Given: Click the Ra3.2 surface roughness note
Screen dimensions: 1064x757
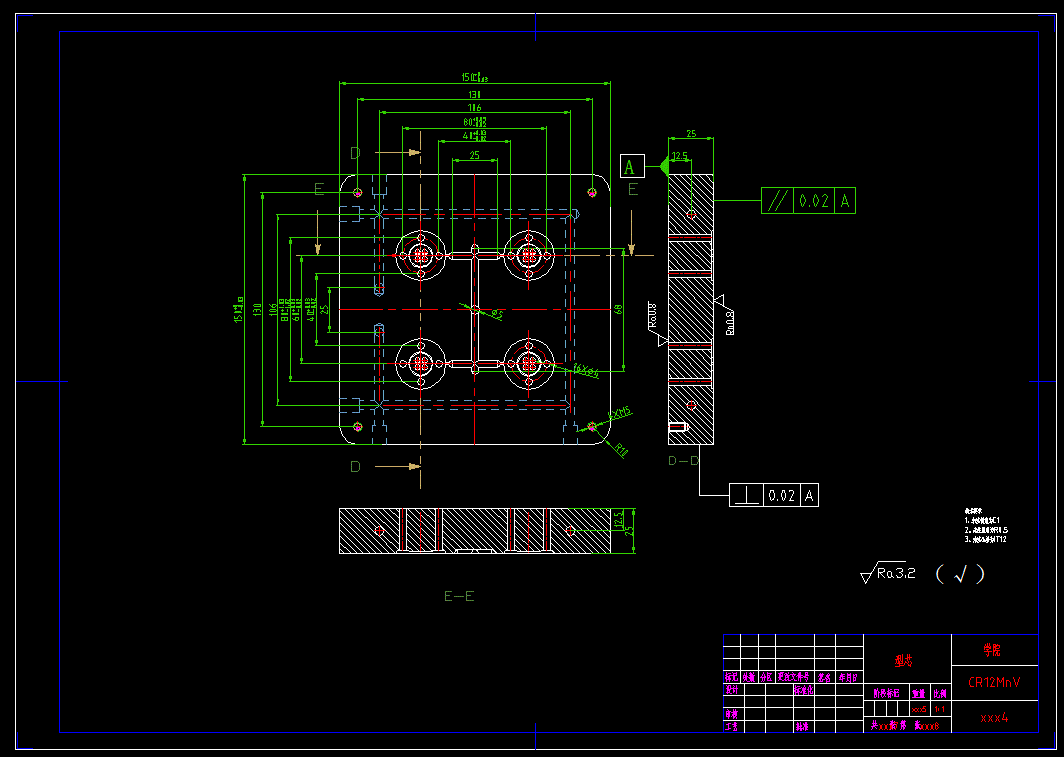Looking at the screenshot, I should (888, 573).
